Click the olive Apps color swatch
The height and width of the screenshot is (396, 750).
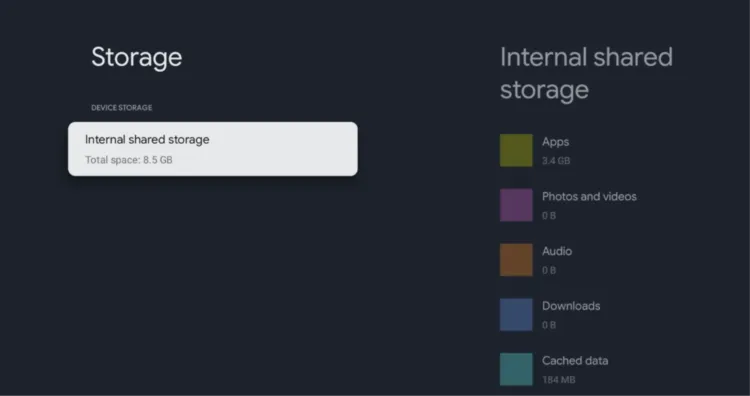click(516, 150)
